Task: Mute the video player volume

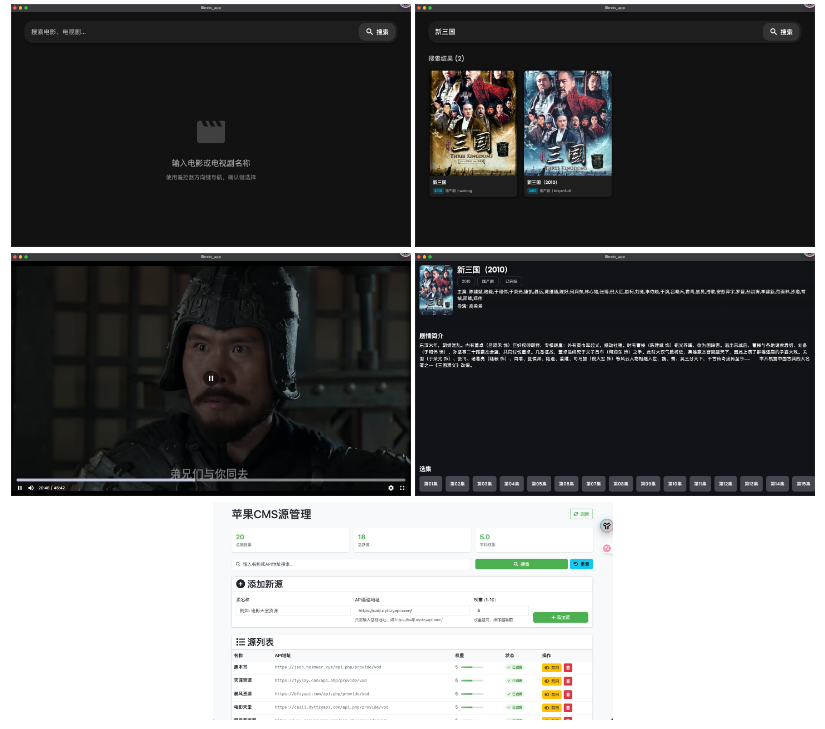Action: [31, 488]
